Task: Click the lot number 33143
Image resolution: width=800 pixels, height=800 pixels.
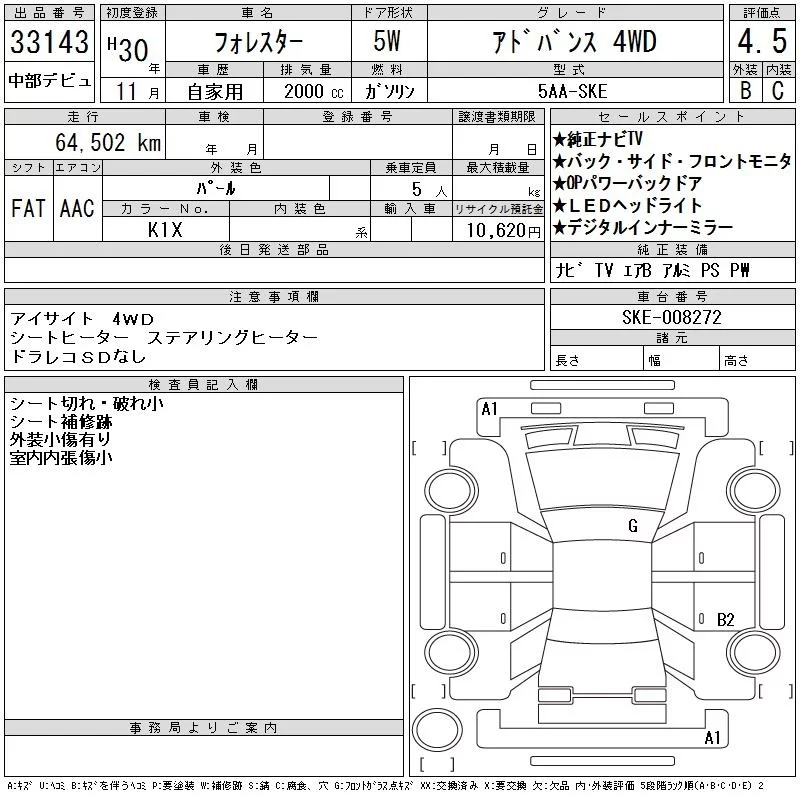Action: (x=49, y=42)
